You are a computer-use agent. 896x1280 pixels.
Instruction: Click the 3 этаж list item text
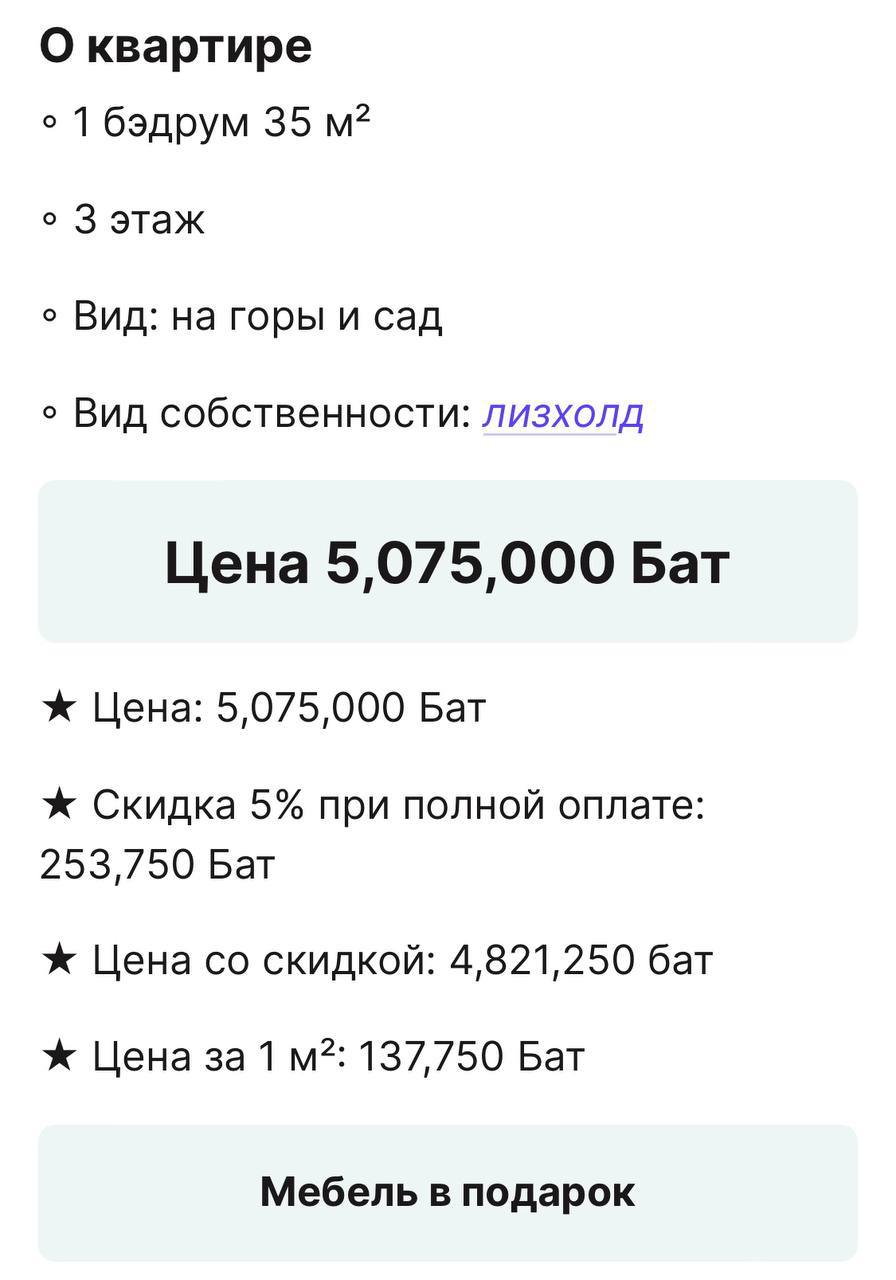click(x=139, y=220)
